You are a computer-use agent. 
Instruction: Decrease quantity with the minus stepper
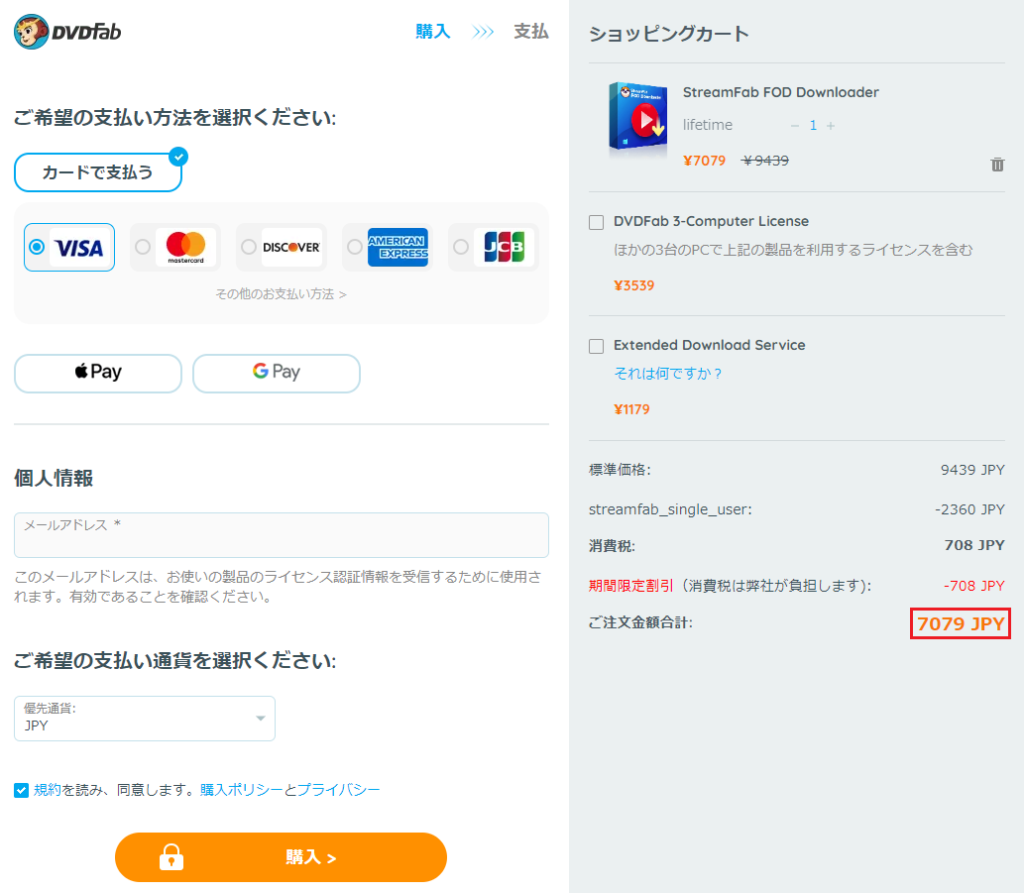coord(795,125)
